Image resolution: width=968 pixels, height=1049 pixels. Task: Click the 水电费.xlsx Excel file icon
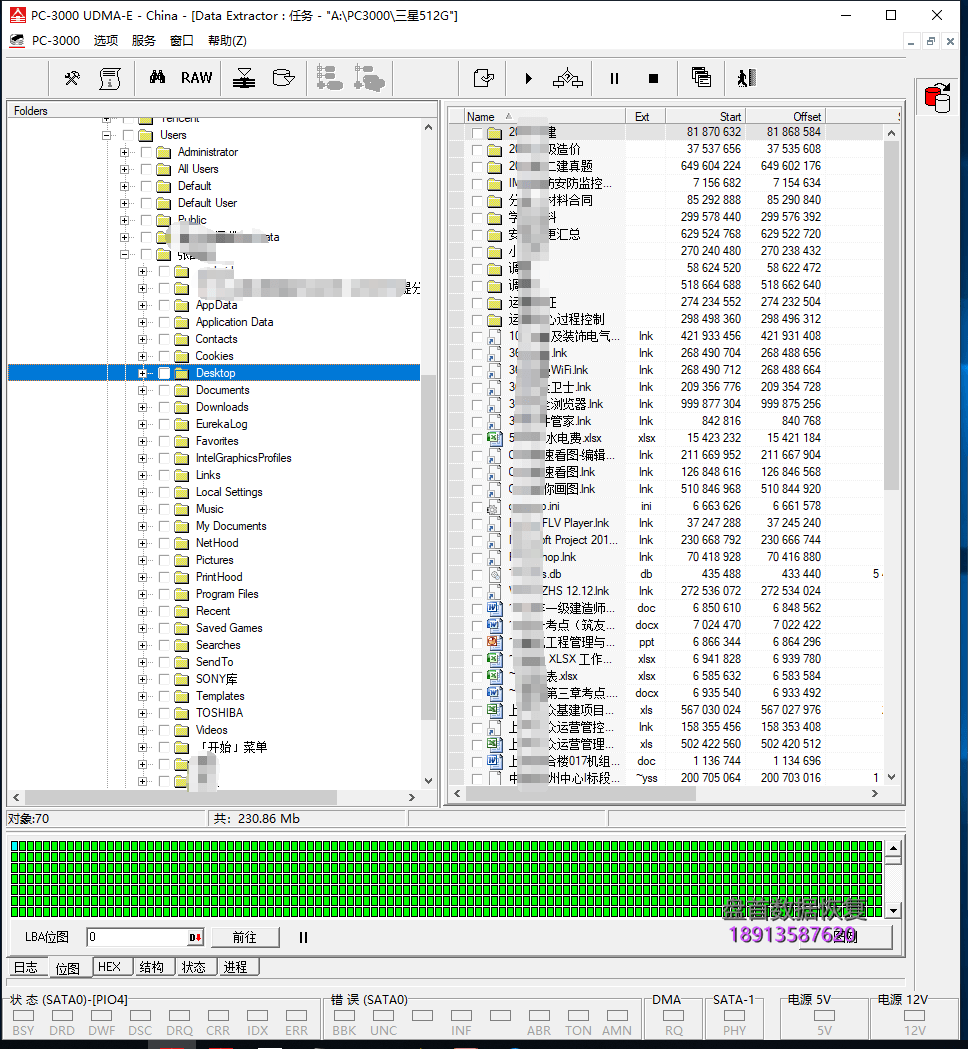494,438
